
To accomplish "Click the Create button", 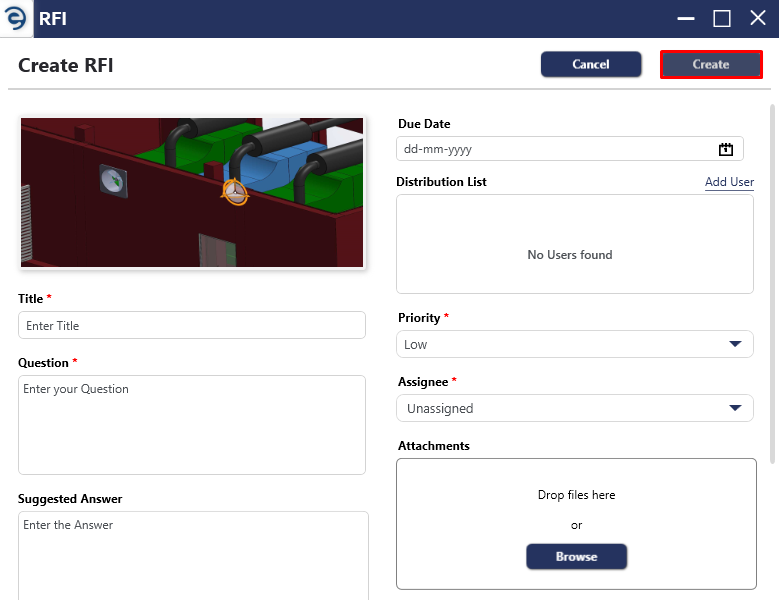I will coord(711,64).
